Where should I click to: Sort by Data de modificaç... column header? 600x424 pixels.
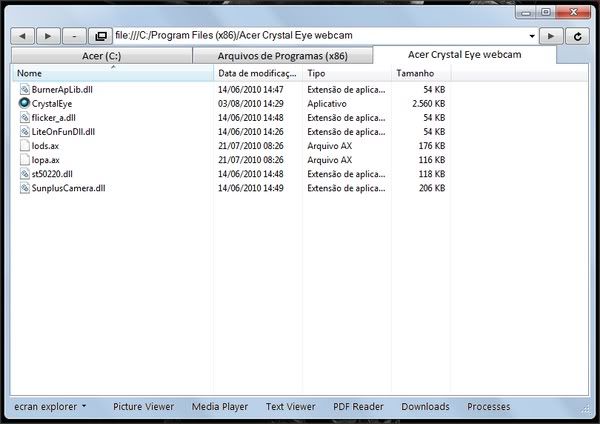pyautogui.click(x=258, y=73)
